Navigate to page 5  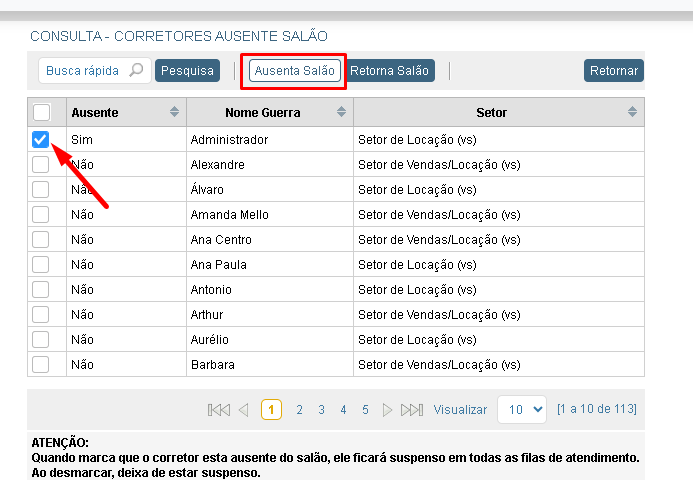coord(365,410)
